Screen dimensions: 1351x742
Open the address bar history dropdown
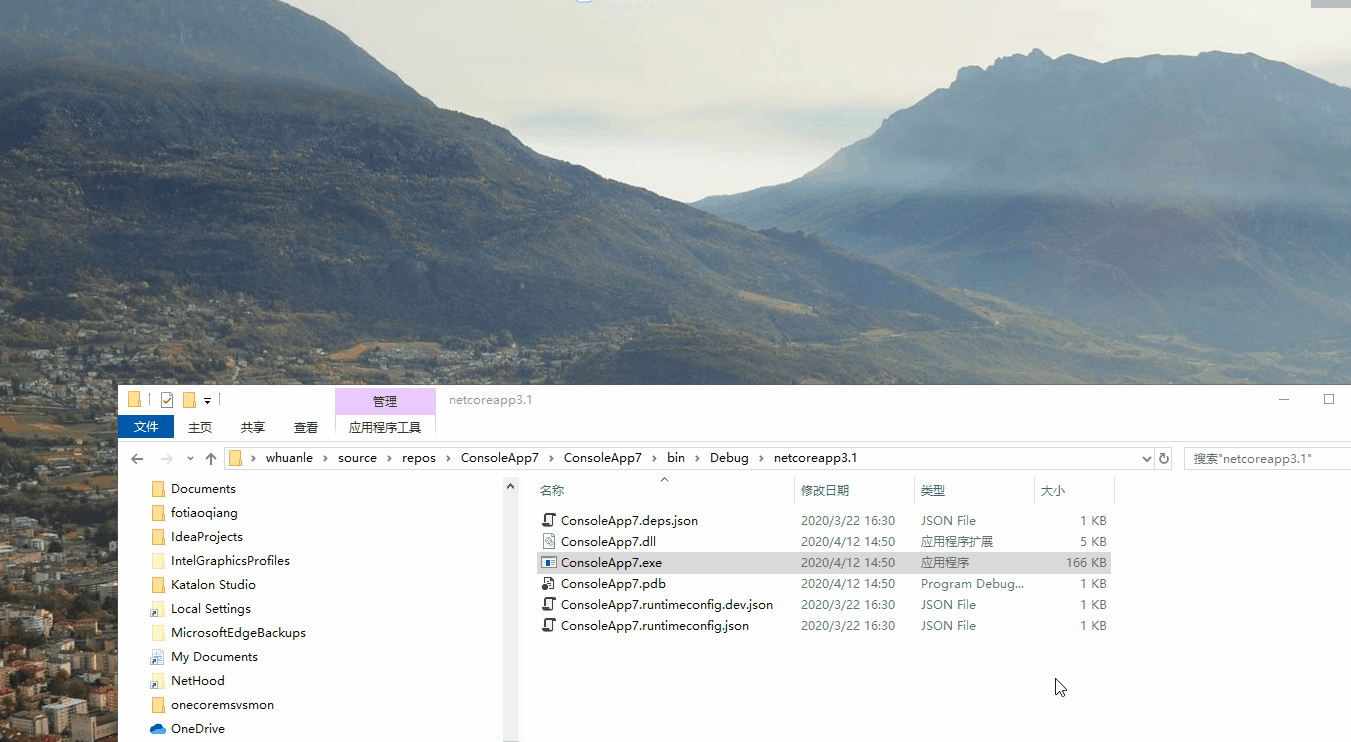pyautogui.click(x=1146, y=459)
